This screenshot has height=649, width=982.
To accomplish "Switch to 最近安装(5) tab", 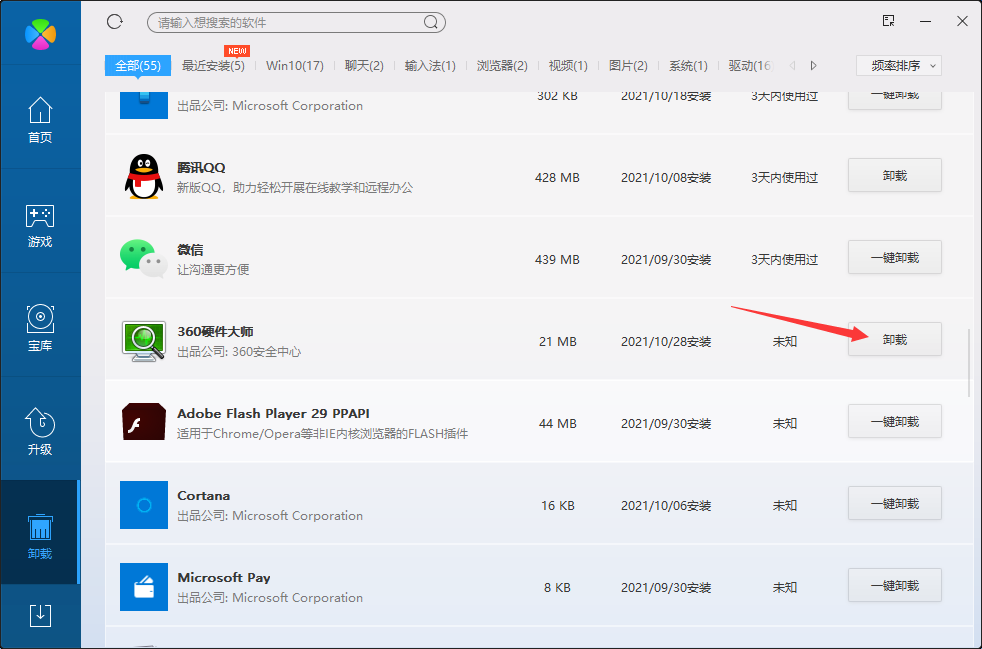I will pyautogui.click(x=213, y=66).
